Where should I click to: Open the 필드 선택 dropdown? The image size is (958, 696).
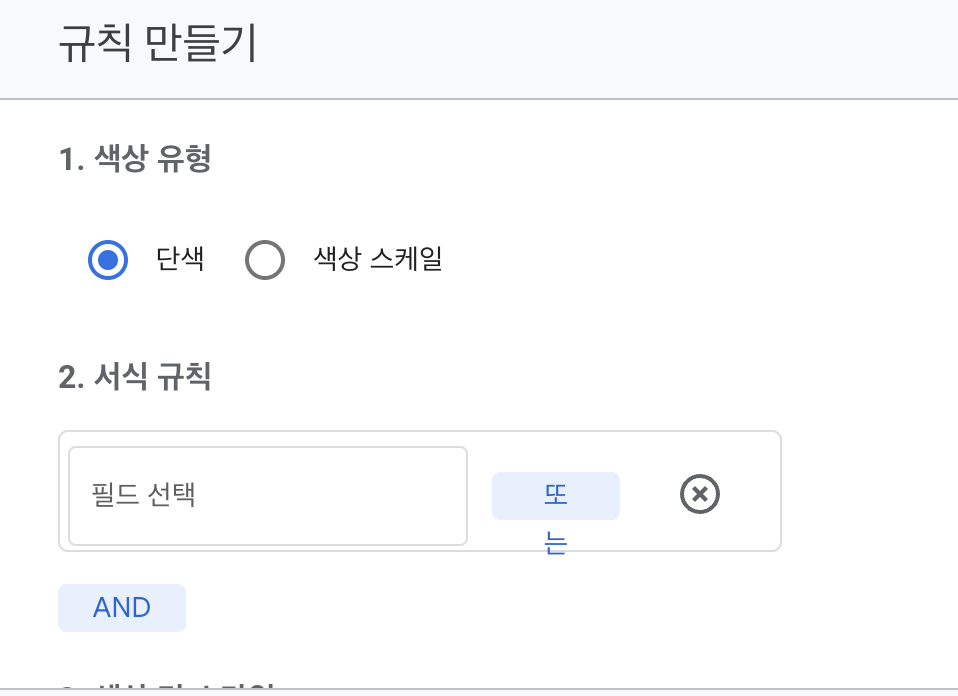click(x=267, y=496)
